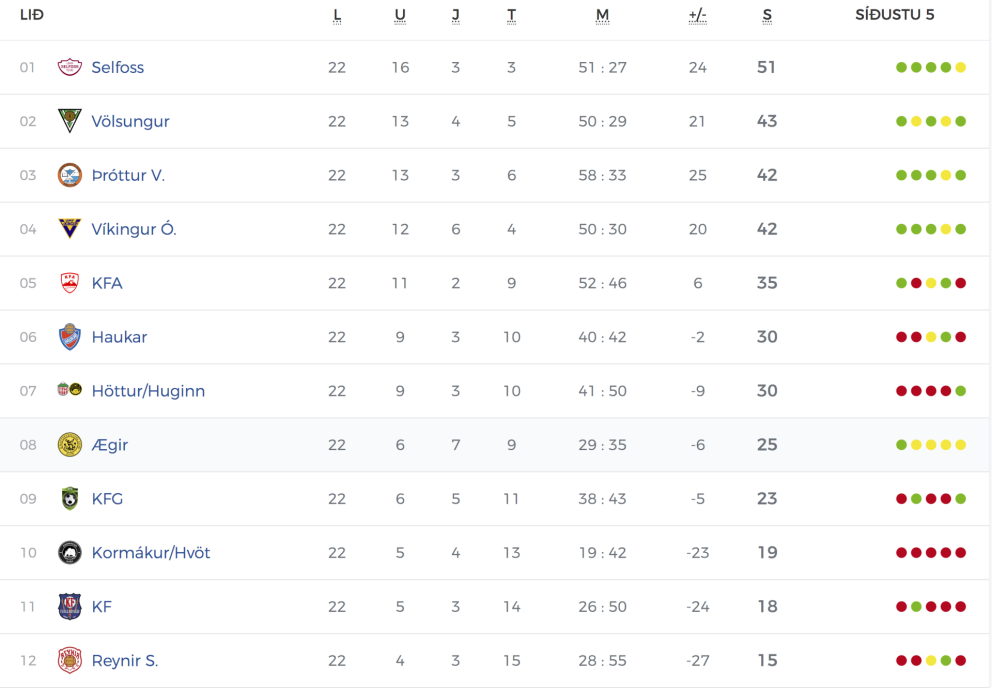This screenshot has width=992, height=688.
Task: Click the KFA team logo
Action: [69, 283]
